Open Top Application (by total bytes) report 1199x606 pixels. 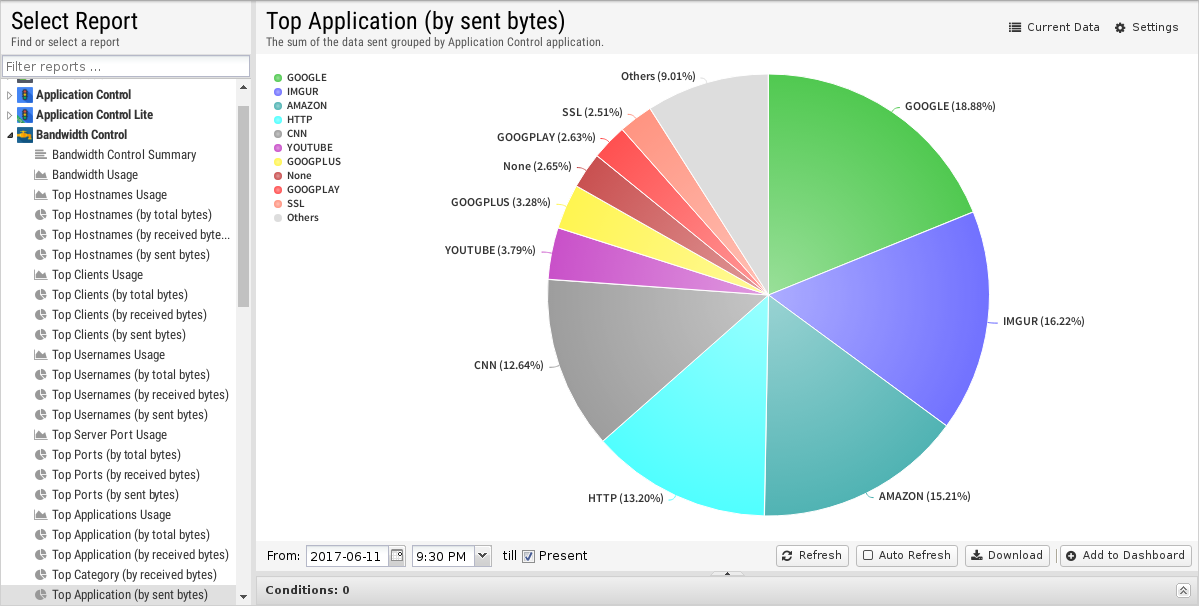(131, 535)
